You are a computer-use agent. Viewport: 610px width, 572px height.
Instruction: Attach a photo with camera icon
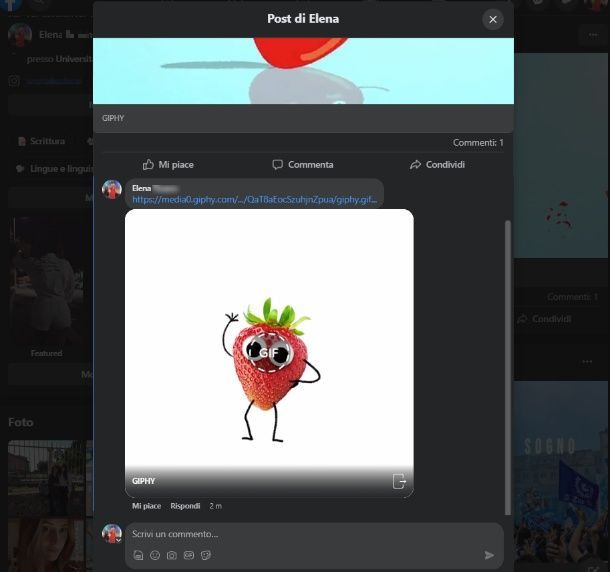pyautogui.click(x=172, y=555)
